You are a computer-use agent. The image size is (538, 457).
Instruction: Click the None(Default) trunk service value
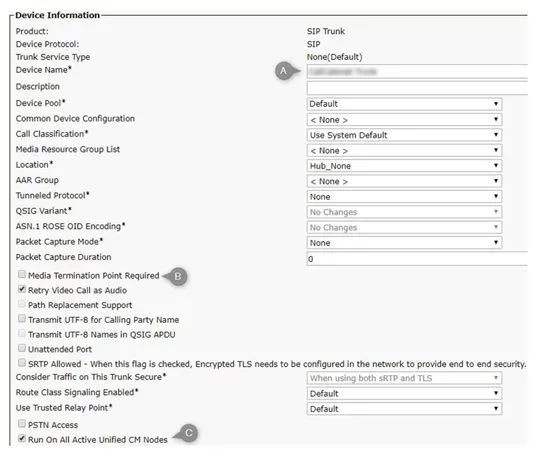[335, 57]
